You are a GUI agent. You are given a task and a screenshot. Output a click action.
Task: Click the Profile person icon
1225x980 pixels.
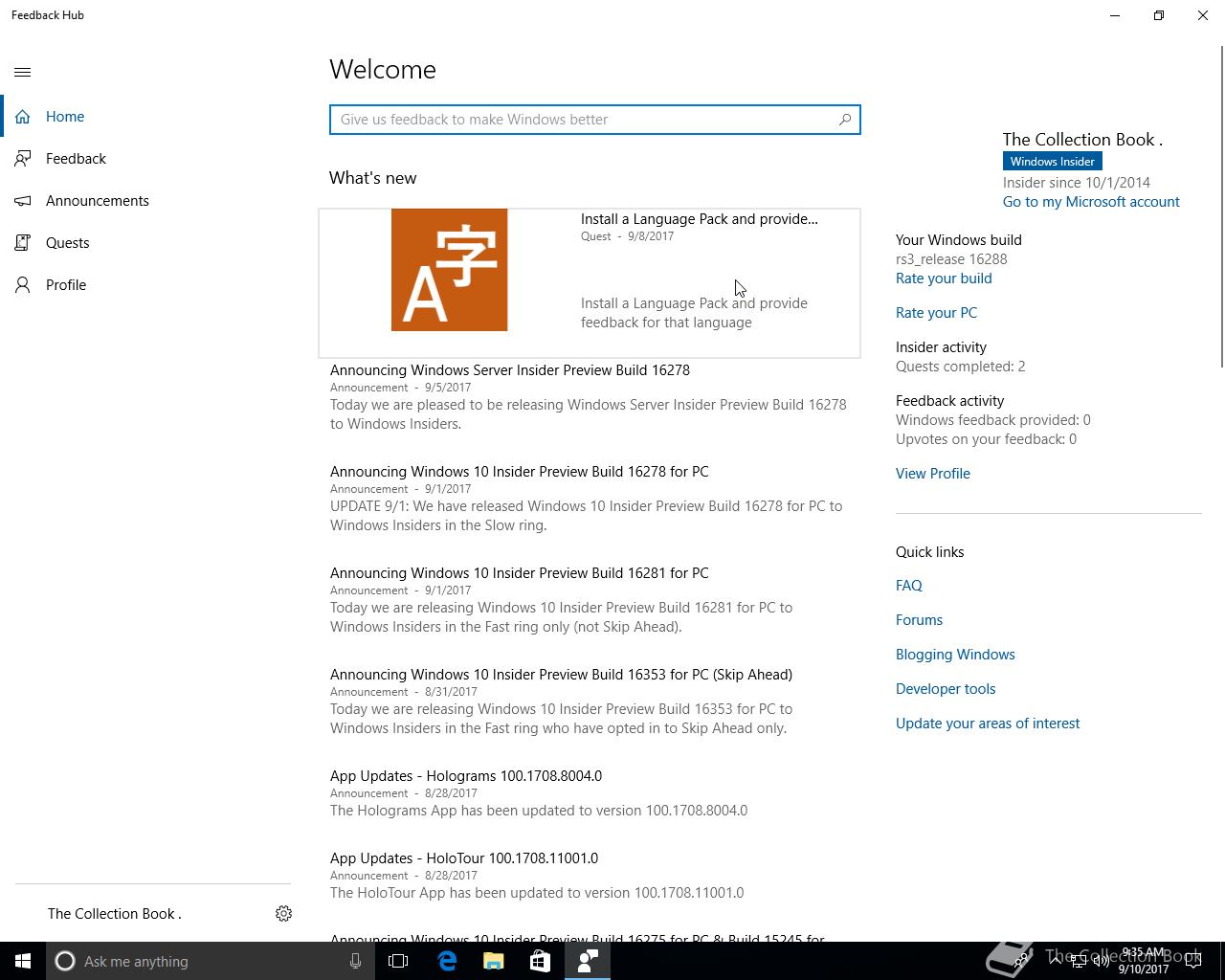tap(23, 285)
